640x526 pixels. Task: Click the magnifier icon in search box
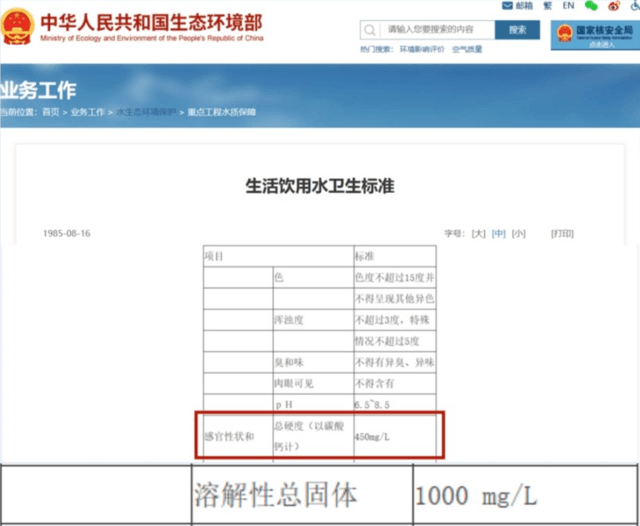[x=370, y=30]
